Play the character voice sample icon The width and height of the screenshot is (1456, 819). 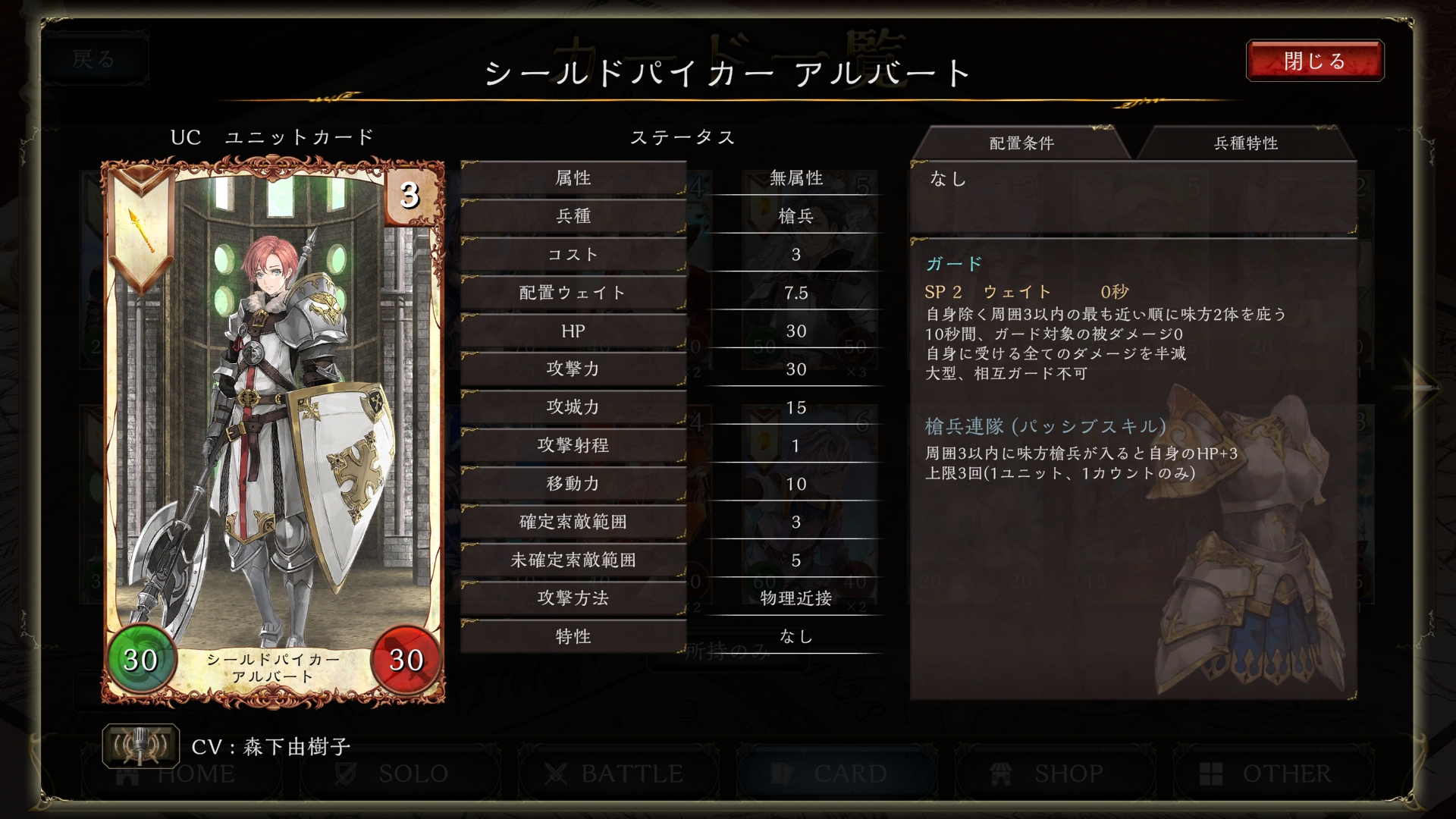pyautogui.click(x=140, y=746)
